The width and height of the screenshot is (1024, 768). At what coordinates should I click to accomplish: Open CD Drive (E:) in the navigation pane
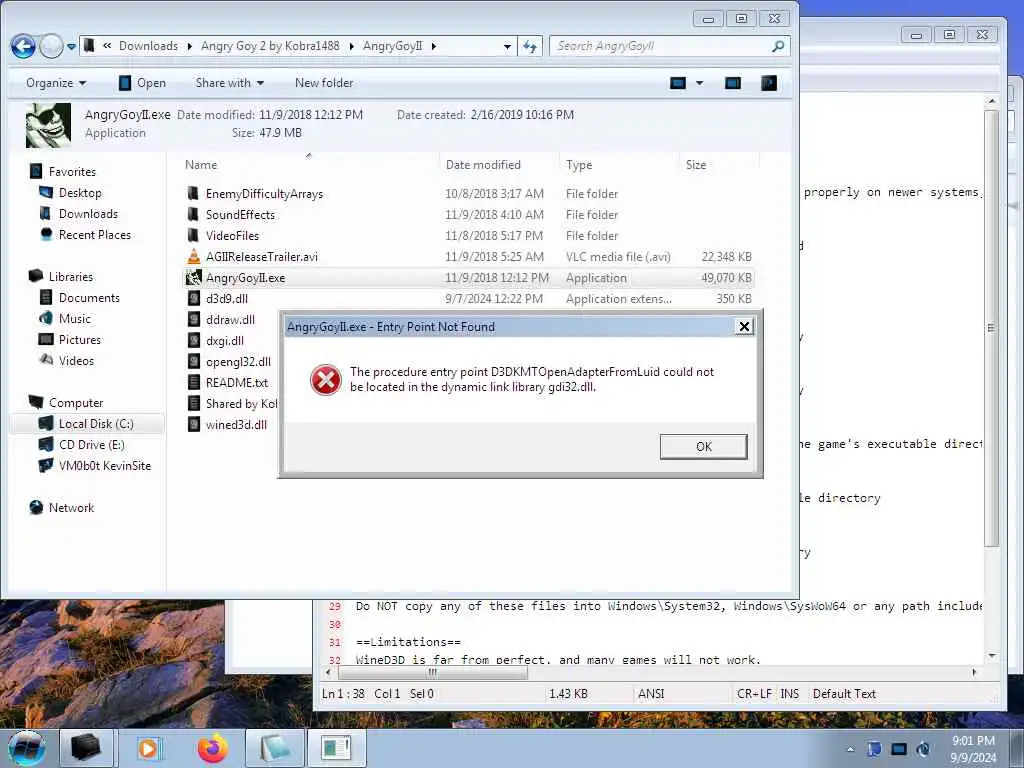(x=91, y=445)
